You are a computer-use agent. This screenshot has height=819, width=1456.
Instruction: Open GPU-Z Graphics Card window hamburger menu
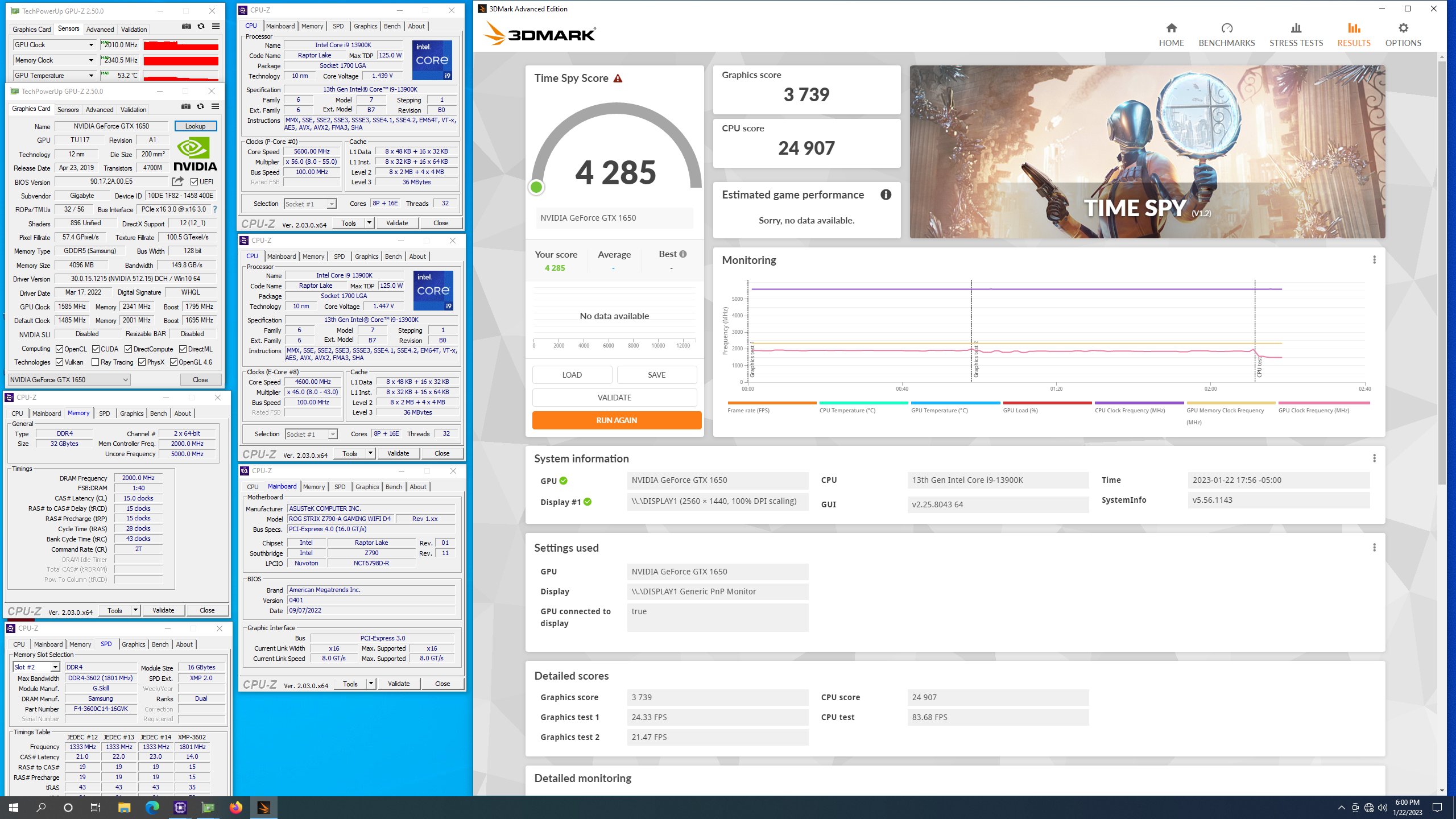215,106
